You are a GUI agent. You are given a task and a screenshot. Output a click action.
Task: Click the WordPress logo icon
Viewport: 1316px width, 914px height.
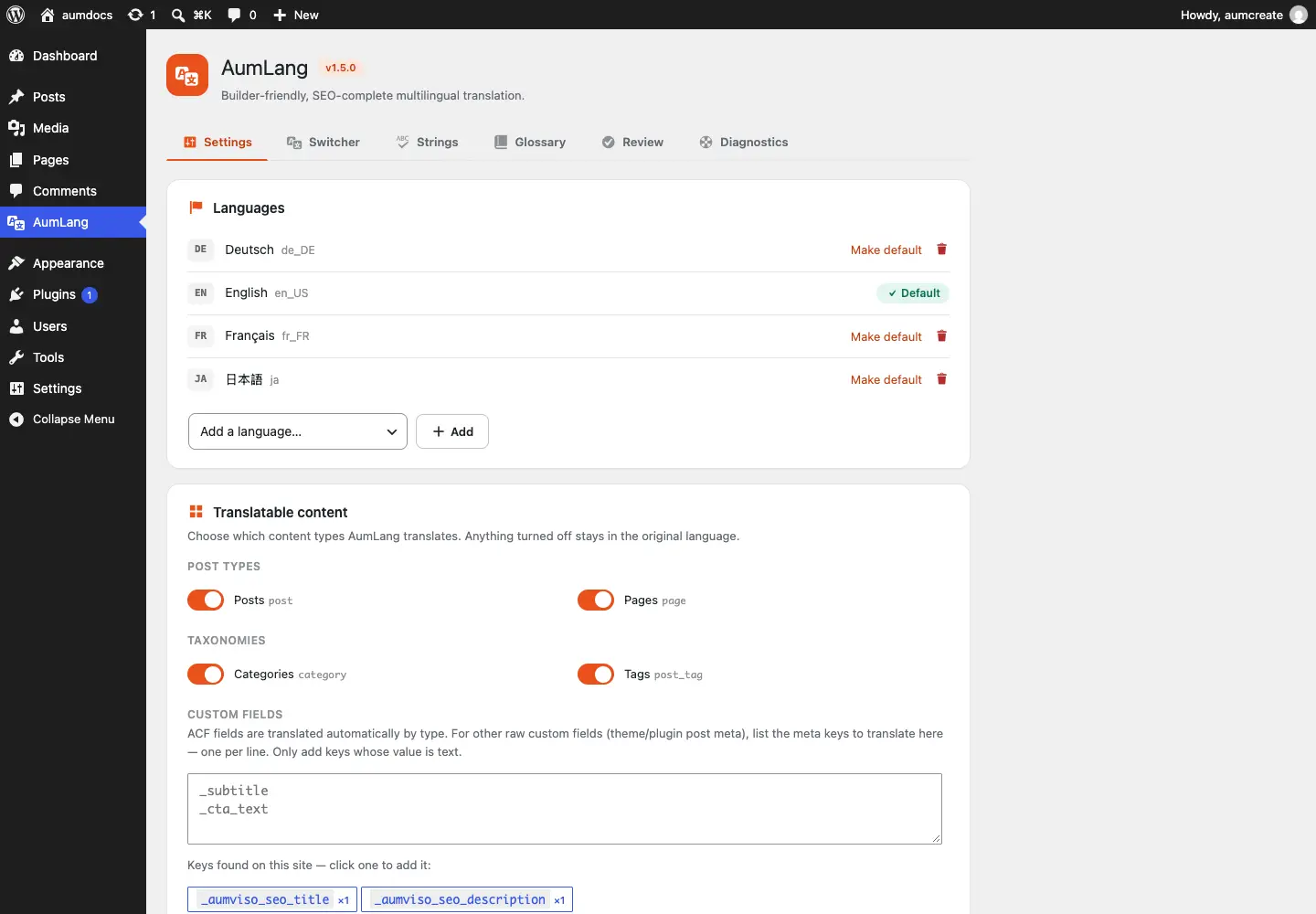pyautogui.click(x=16, y=15)
